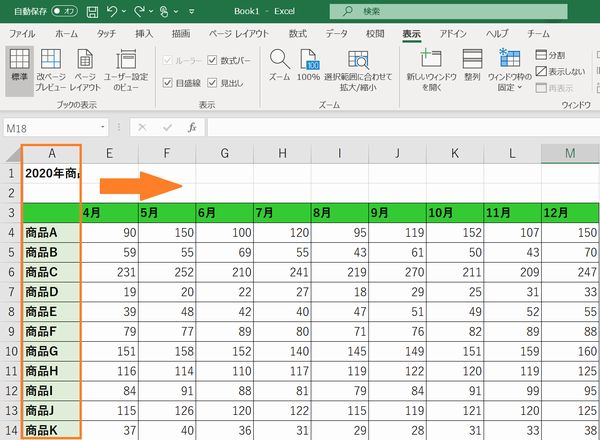The height and width of the screenshot is (440, 600).
Task: Uncheck the 目盛線 gridlines checkbox
Action: point(167,83)
